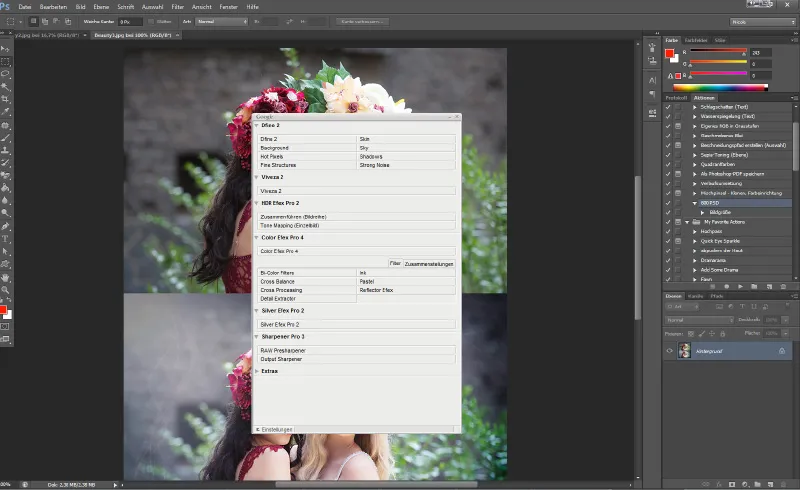Screen dimensions: 800x490
Task: Select the Eyedropper tool
Action: (5, 113)
